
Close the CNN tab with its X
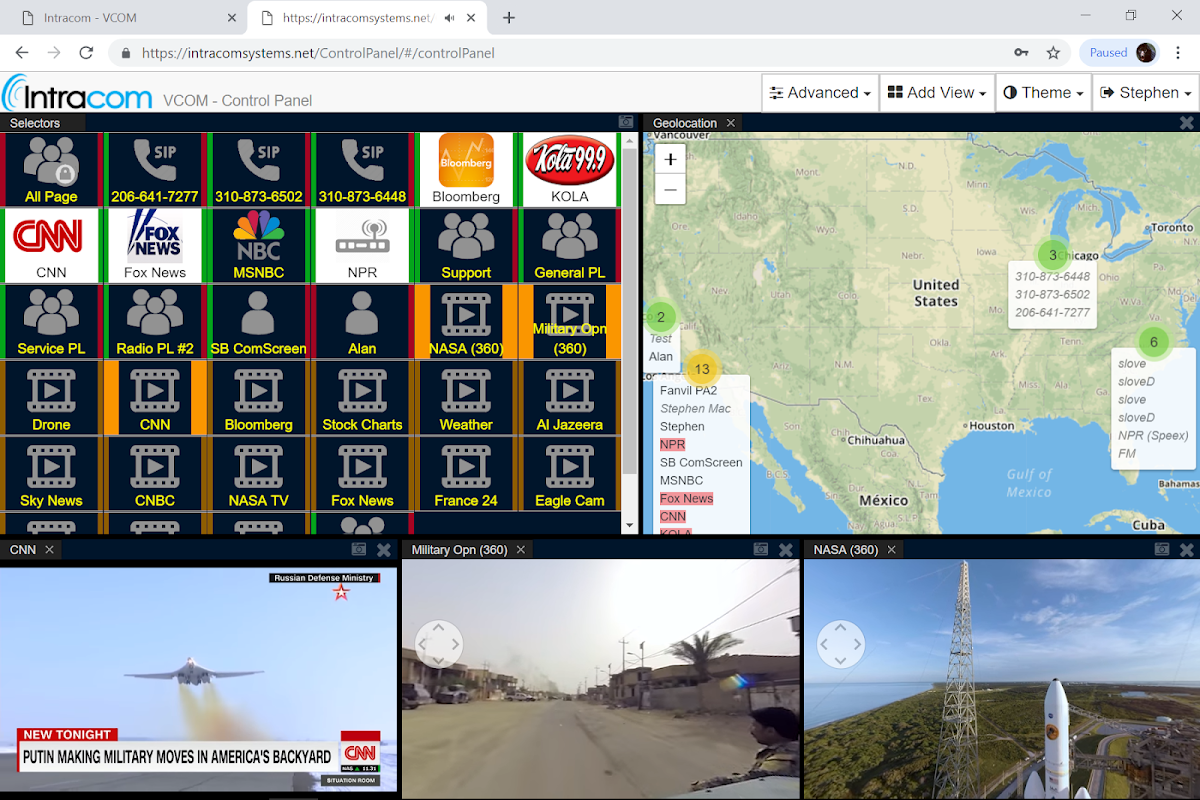pyautogui.click(x=49, y=550)
